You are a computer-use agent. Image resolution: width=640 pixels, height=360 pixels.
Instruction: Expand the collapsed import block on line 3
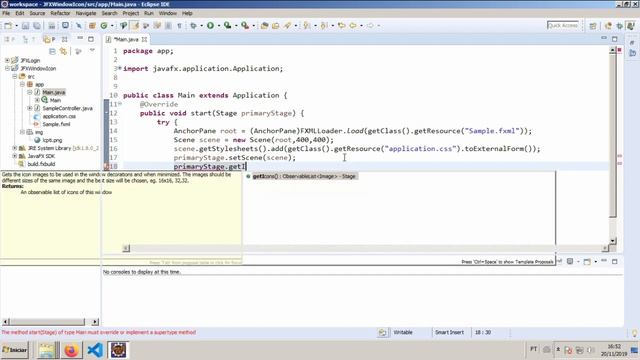coord(120,68)
